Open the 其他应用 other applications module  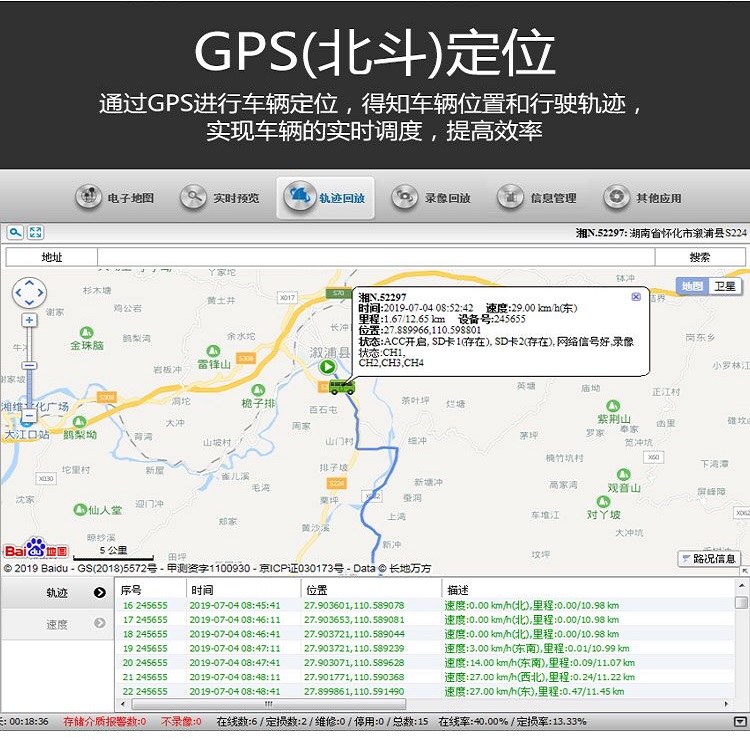643,198
